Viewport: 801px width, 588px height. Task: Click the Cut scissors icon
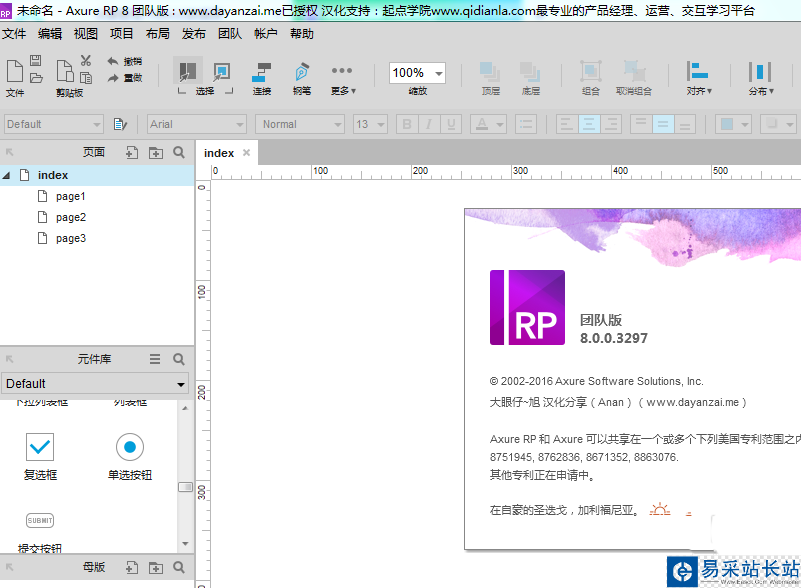[x=85, y=60]
